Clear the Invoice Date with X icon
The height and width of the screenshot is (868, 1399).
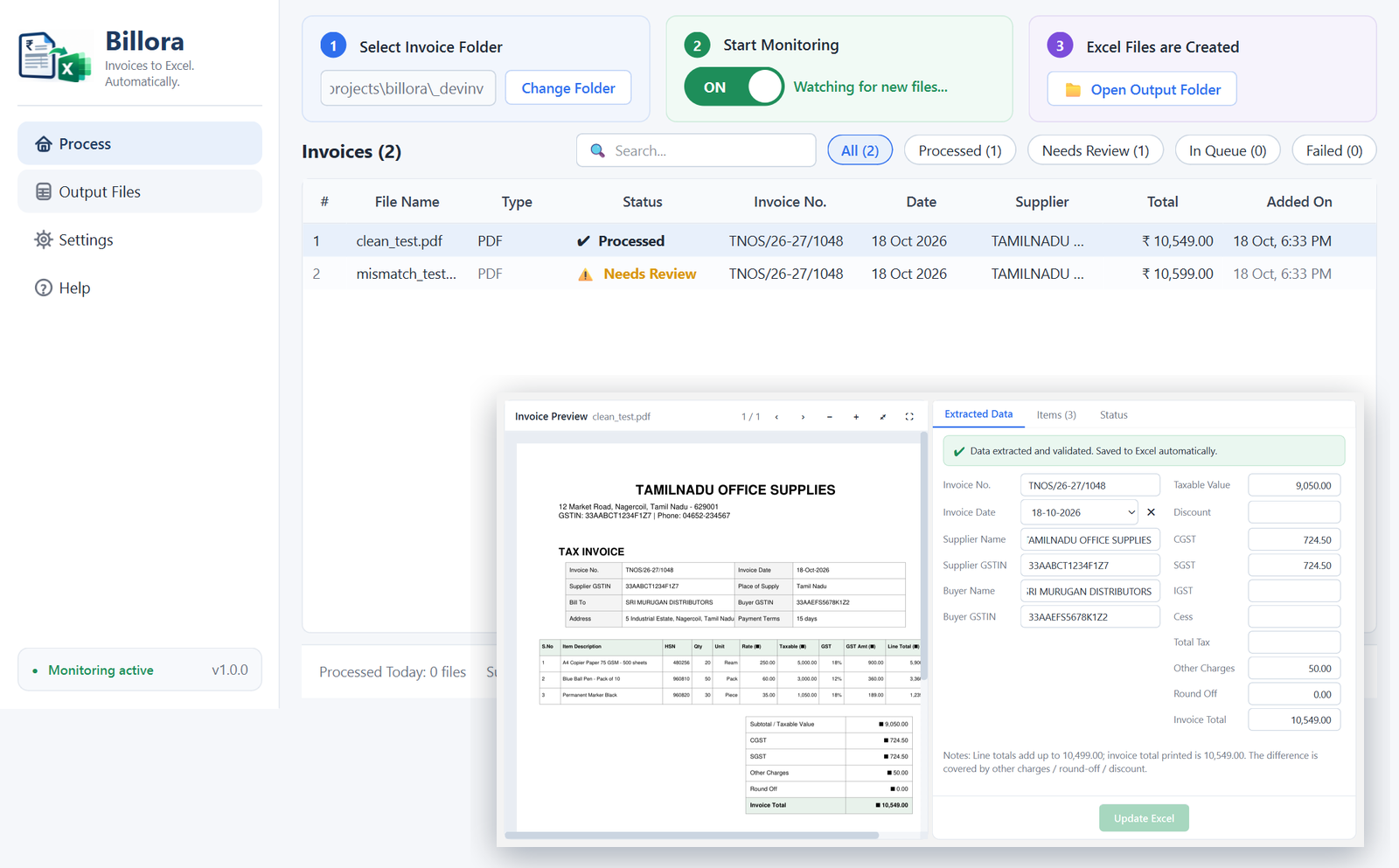tap(1151, 512)
